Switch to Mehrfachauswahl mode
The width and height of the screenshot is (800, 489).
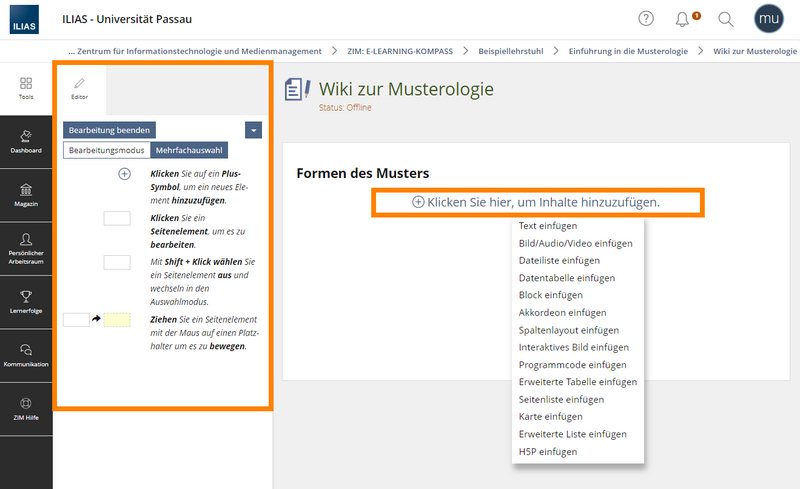(189, 150)
